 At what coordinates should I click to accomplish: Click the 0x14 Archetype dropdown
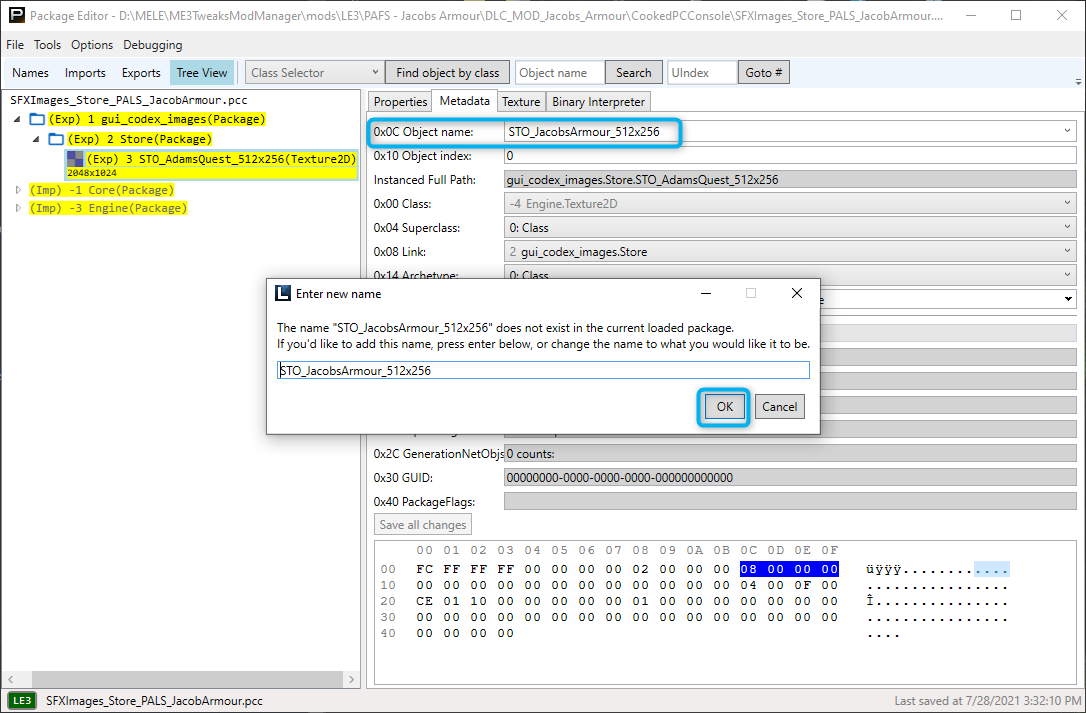tap(790, 273)
